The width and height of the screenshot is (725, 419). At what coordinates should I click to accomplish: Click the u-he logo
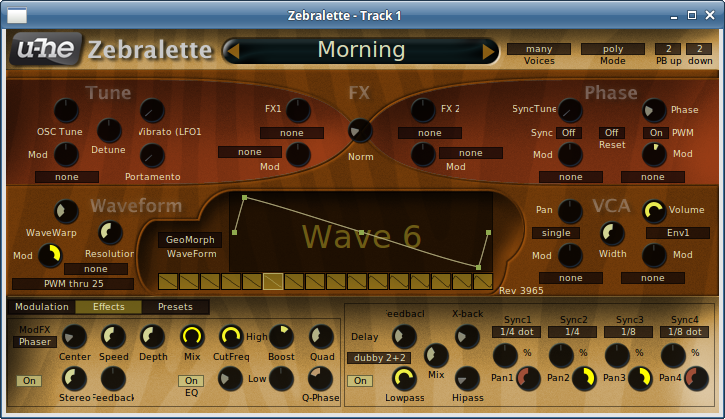click(x=46, y=49)
